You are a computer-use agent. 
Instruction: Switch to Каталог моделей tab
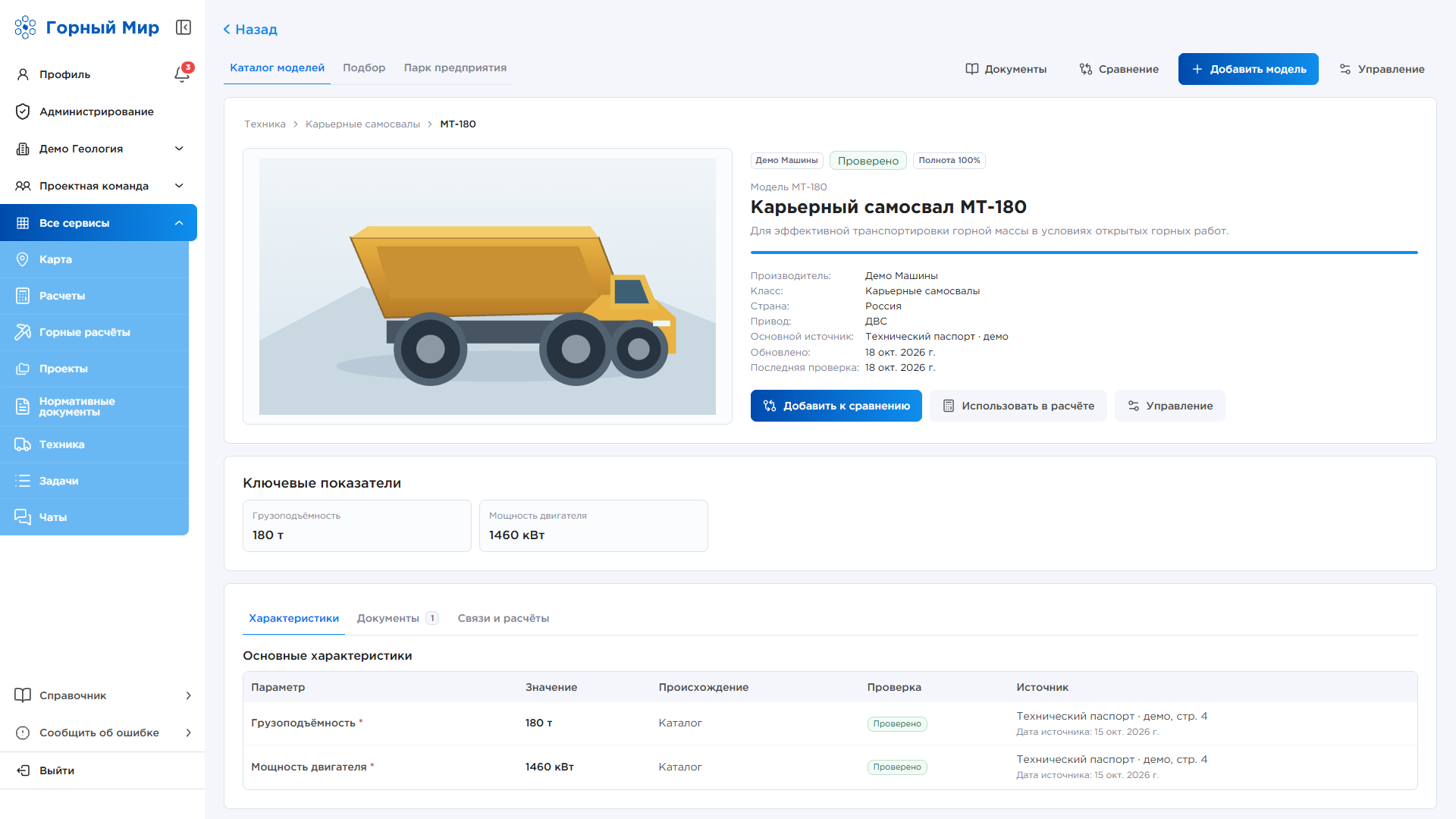[278, 68]
